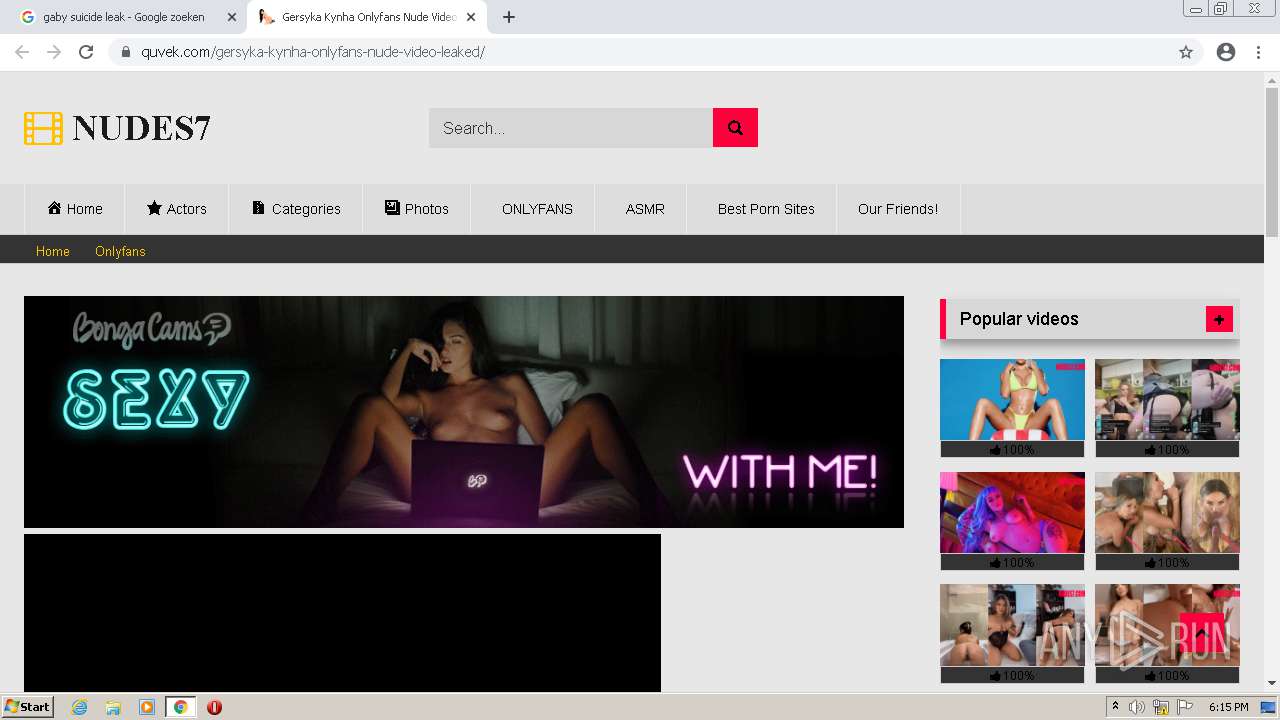The height and width of the screenshot is (720, 1280).
Task: Open the Chrome three-dot menu
Action: point(1258,52)
